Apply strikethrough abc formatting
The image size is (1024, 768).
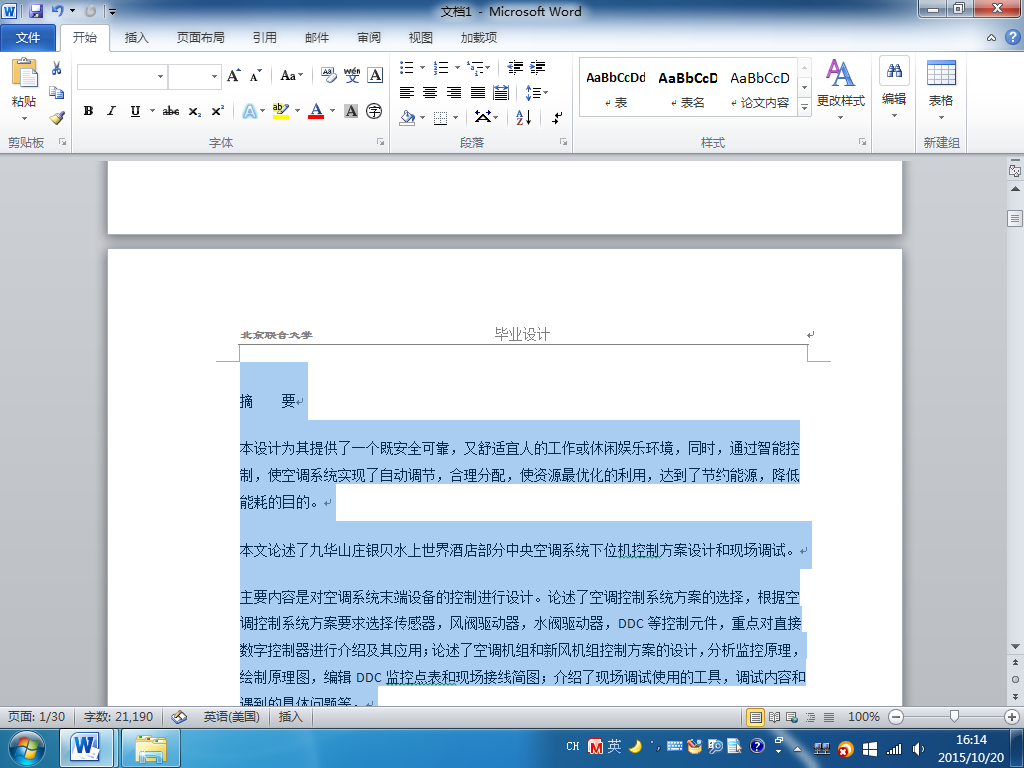click(x=170, y=111)
